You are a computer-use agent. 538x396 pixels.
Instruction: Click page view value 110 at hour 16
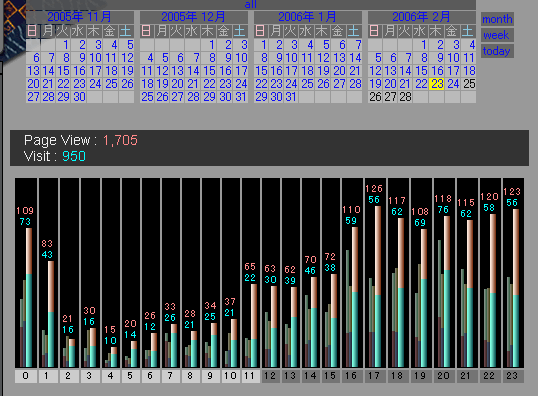(x=351, y=210)
